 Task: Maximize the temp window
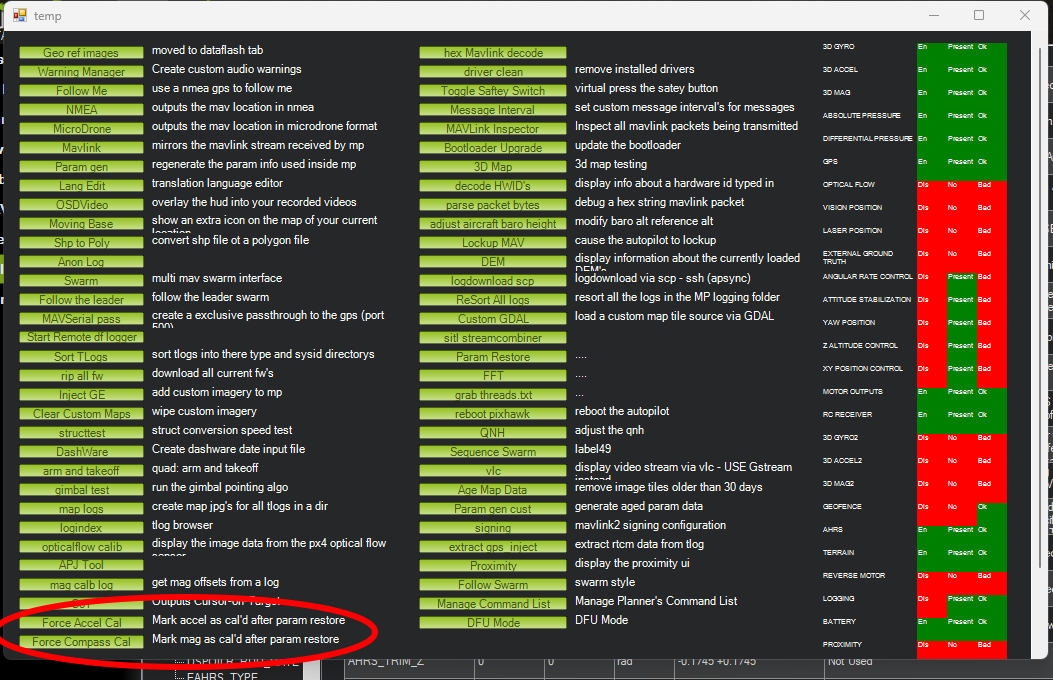[979, 15]
